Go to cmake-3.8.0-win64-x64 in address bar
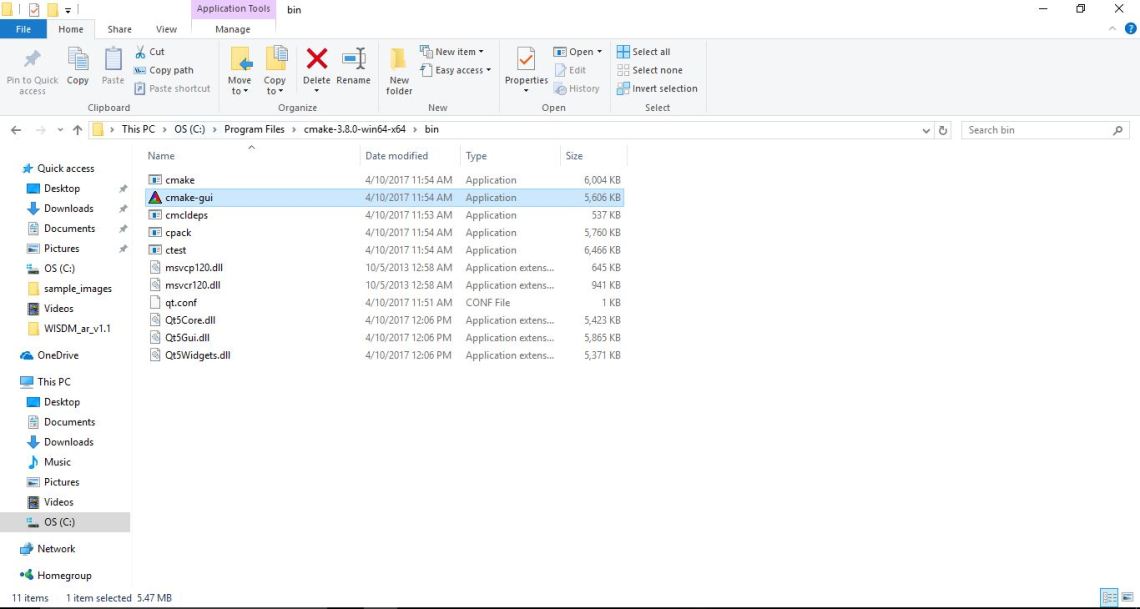The height and width of the screenshot is (609, 1140). click(x=355, y=129)
